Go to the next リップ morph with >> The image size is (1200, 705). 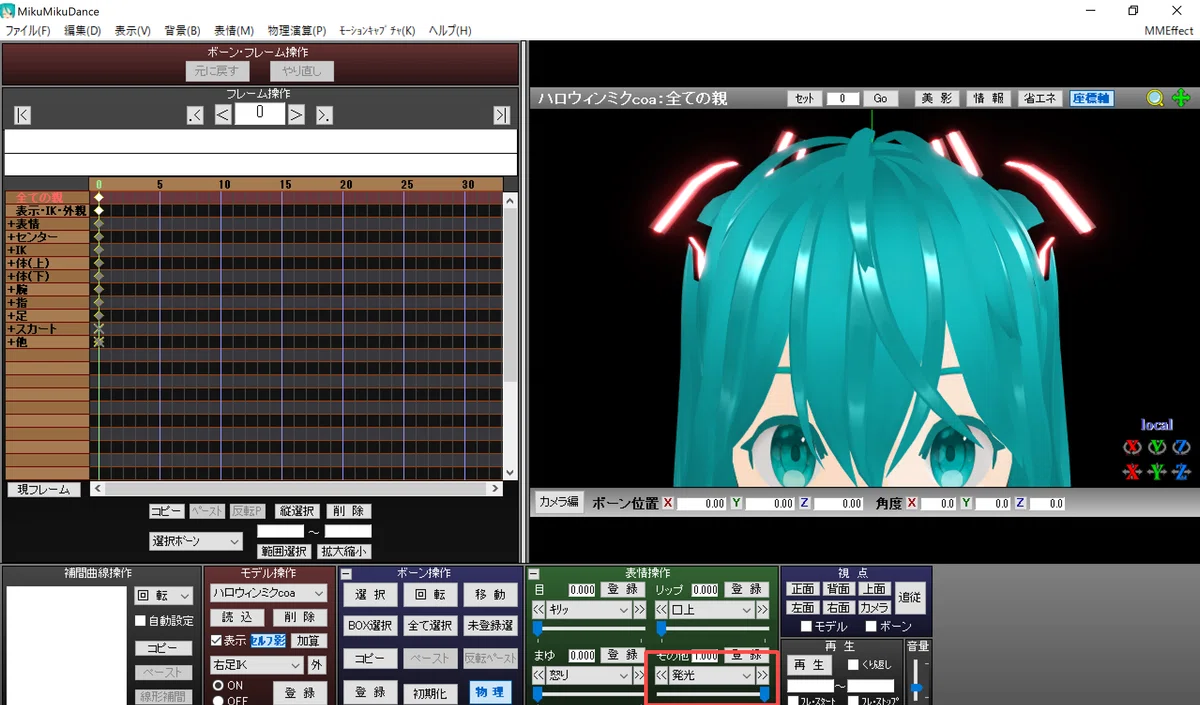(762, 609)
